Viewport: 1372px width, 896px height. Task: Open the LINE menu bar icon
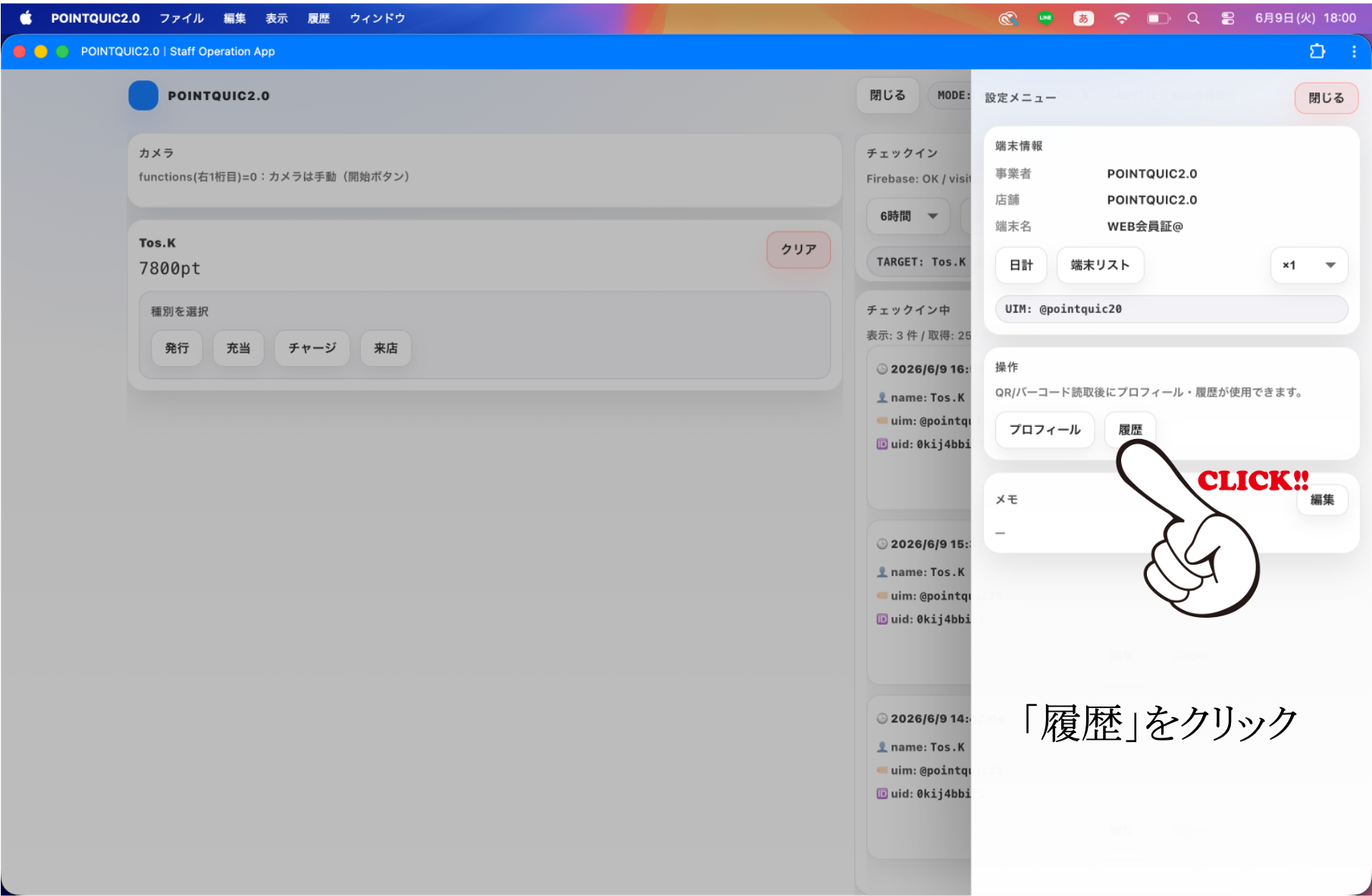pyautogui.click(x=1045, y=18)
